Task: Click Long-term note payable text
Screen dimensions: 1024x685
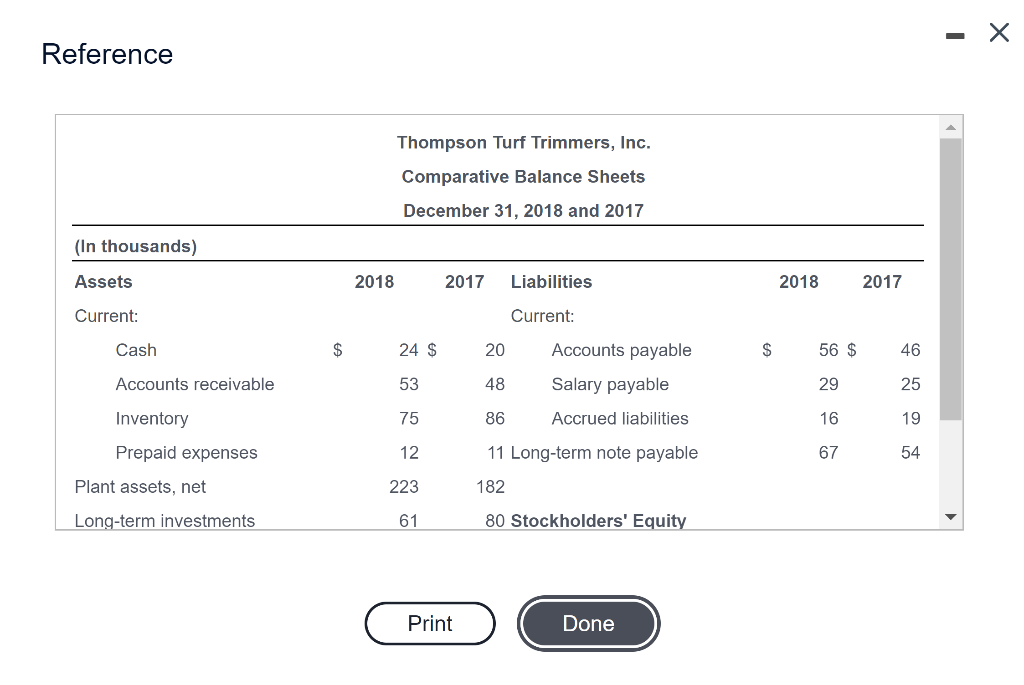Action: 604,452
